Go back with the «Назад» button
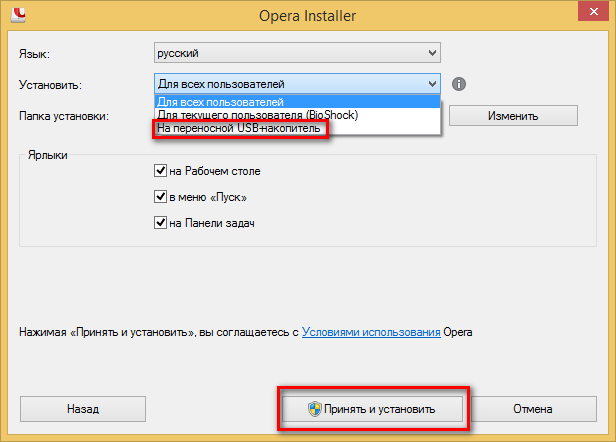Viewport: 616px width, 442px height. click(x=83, y=409)
